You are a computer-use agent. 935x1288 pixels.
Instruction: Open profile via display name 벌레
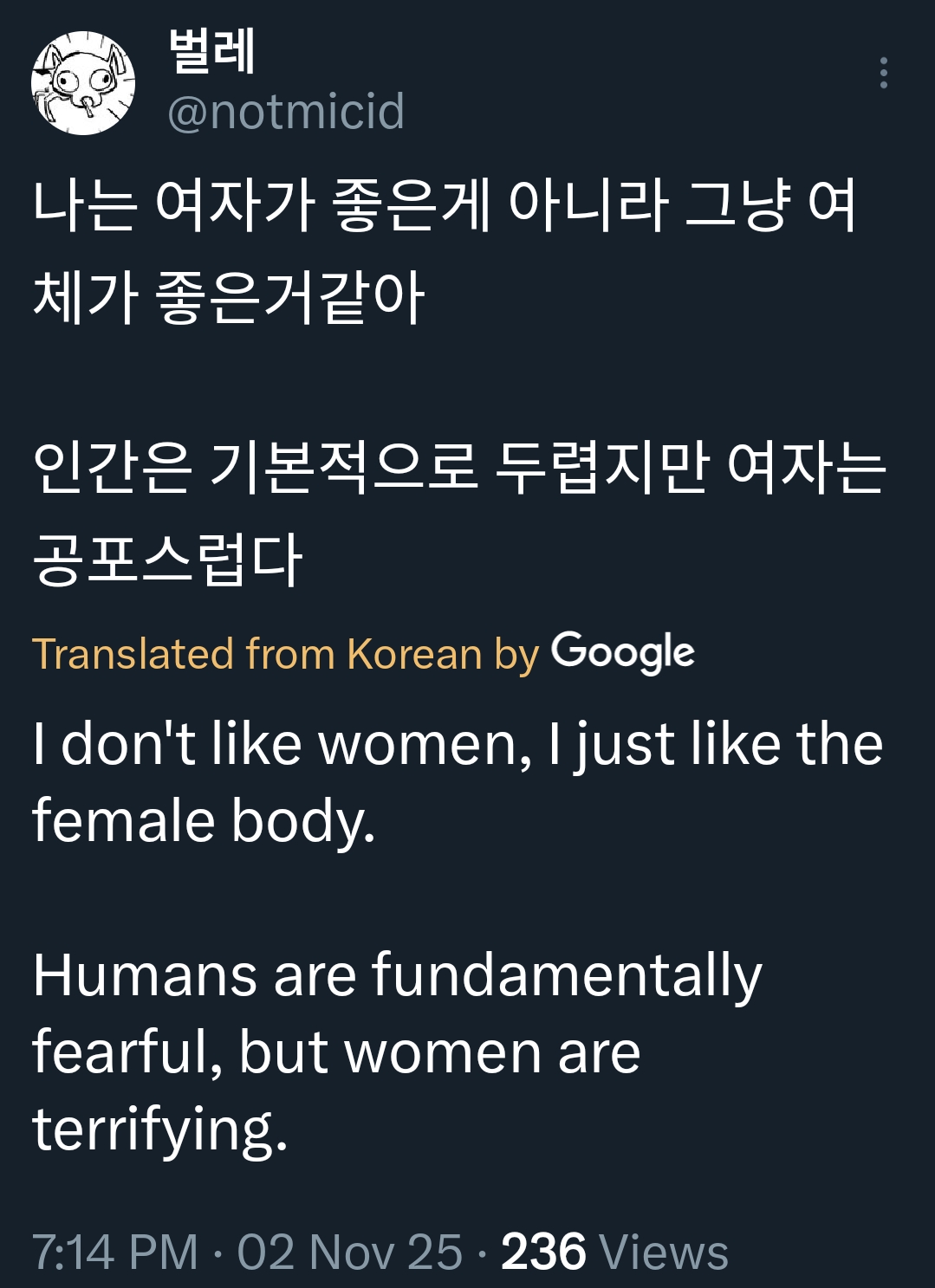(211, 50)
